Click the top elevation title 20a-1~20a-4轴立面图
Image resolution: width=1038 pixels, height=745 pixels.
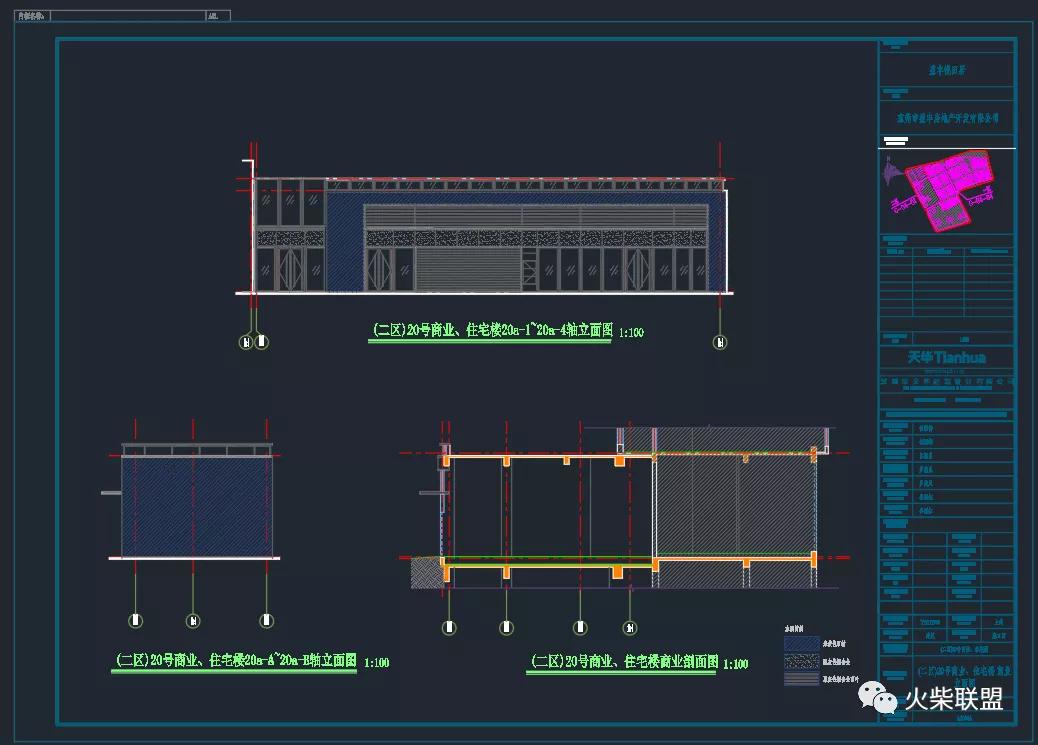491,330
